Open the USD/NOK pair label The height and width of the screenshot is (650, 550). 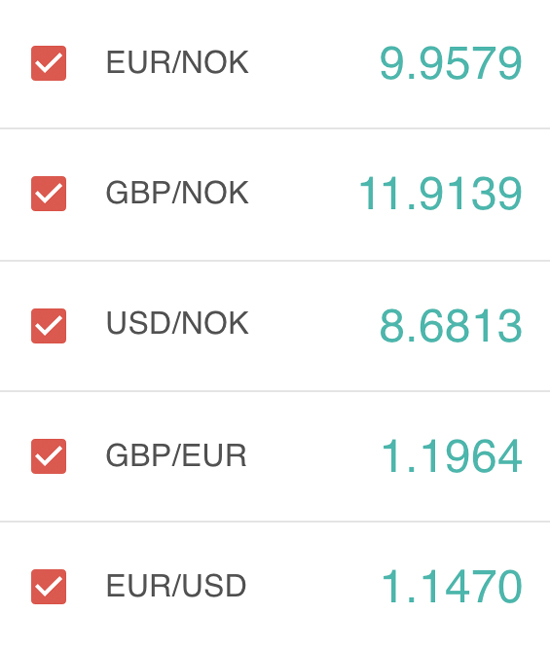[177, 323]
